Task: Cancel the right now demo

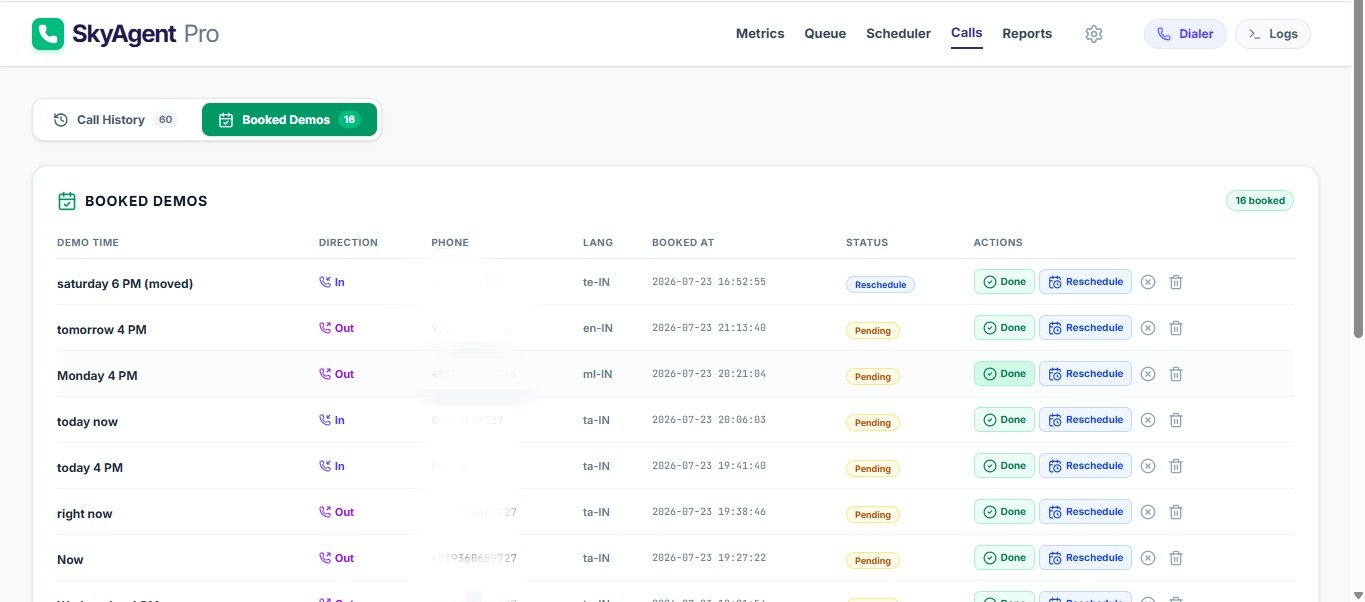Action: [x=1148, y=512]
